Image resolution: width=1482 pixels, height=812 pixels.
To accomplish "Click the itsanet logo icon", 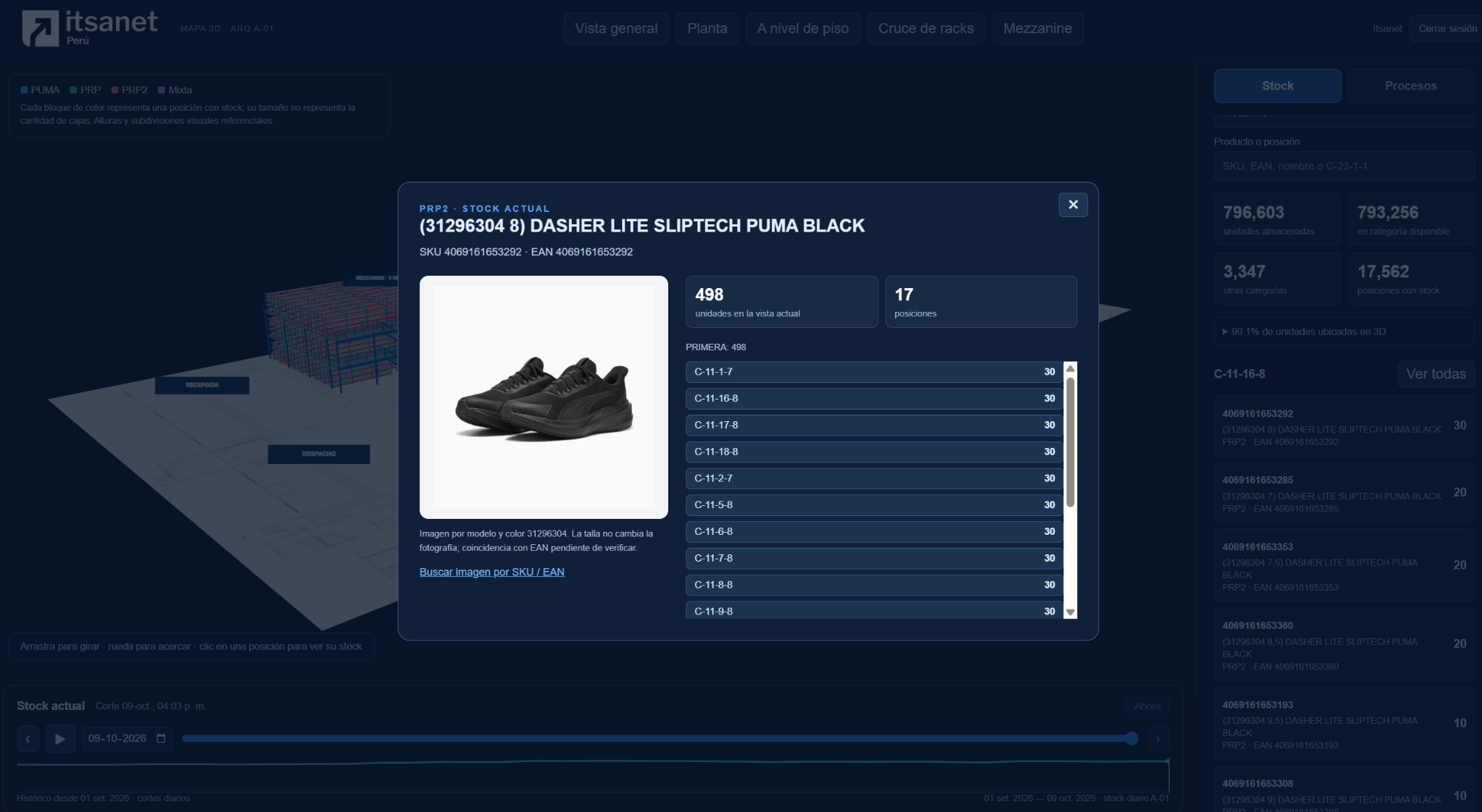I will coord(40,29).
